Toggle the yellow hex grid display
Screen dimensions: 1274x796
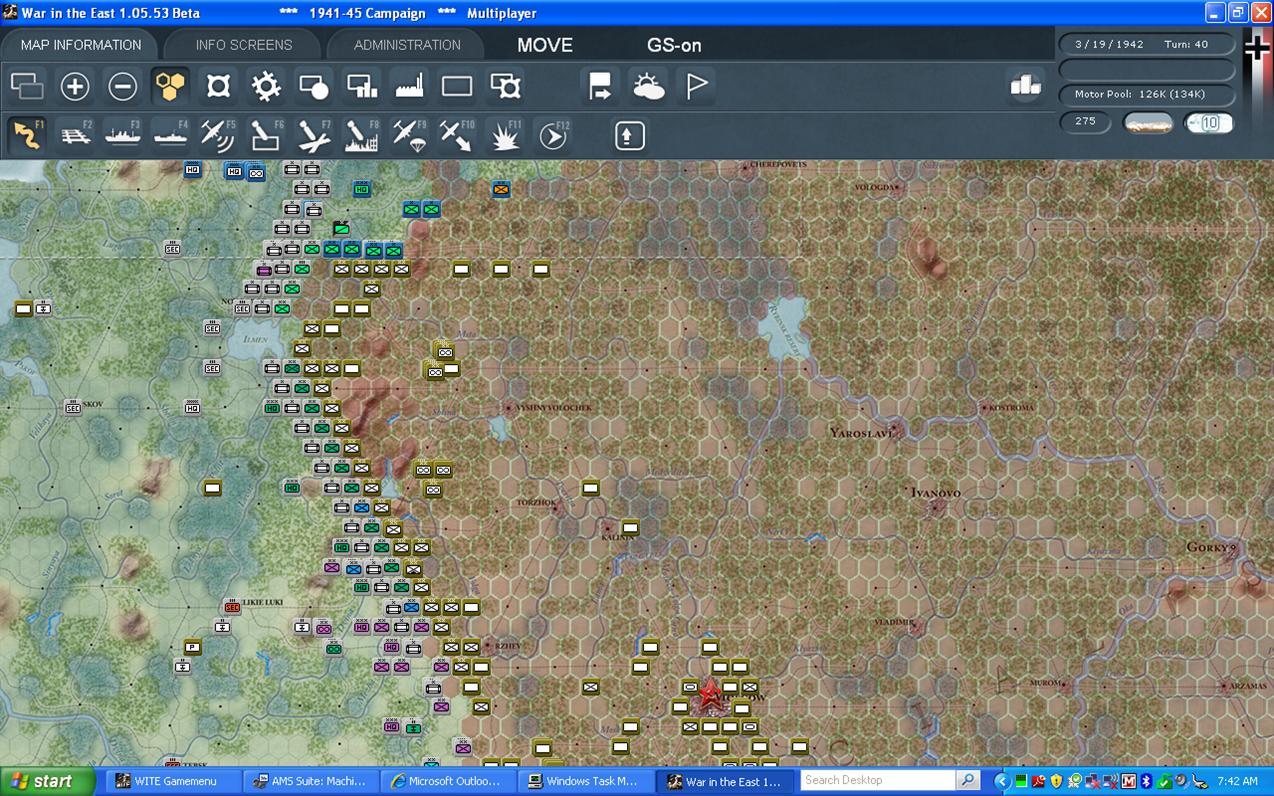pyautogui.click(x=171, y=87)
